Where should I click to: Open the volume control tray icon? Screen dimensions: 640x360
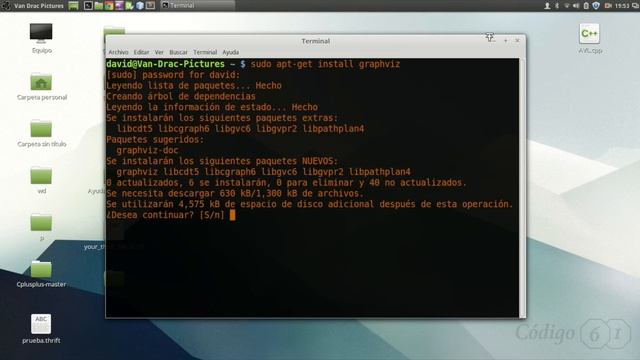click(576, 6)
